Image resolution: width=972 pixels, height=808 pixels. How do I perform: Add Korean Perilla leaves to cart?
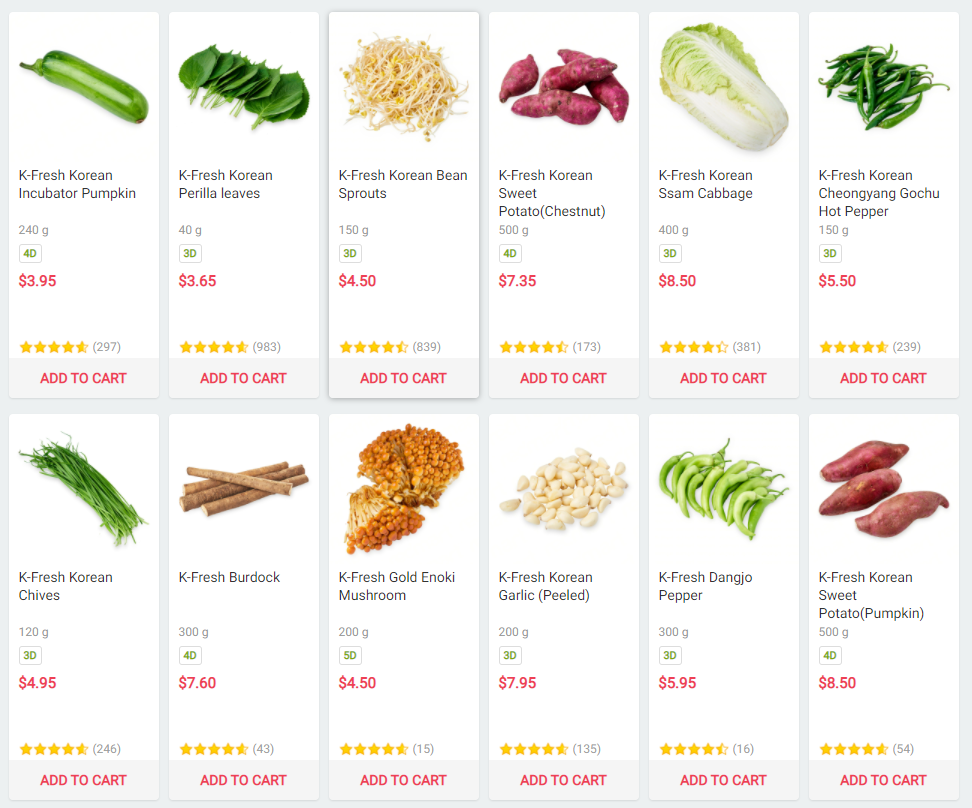tap(243, 378)
